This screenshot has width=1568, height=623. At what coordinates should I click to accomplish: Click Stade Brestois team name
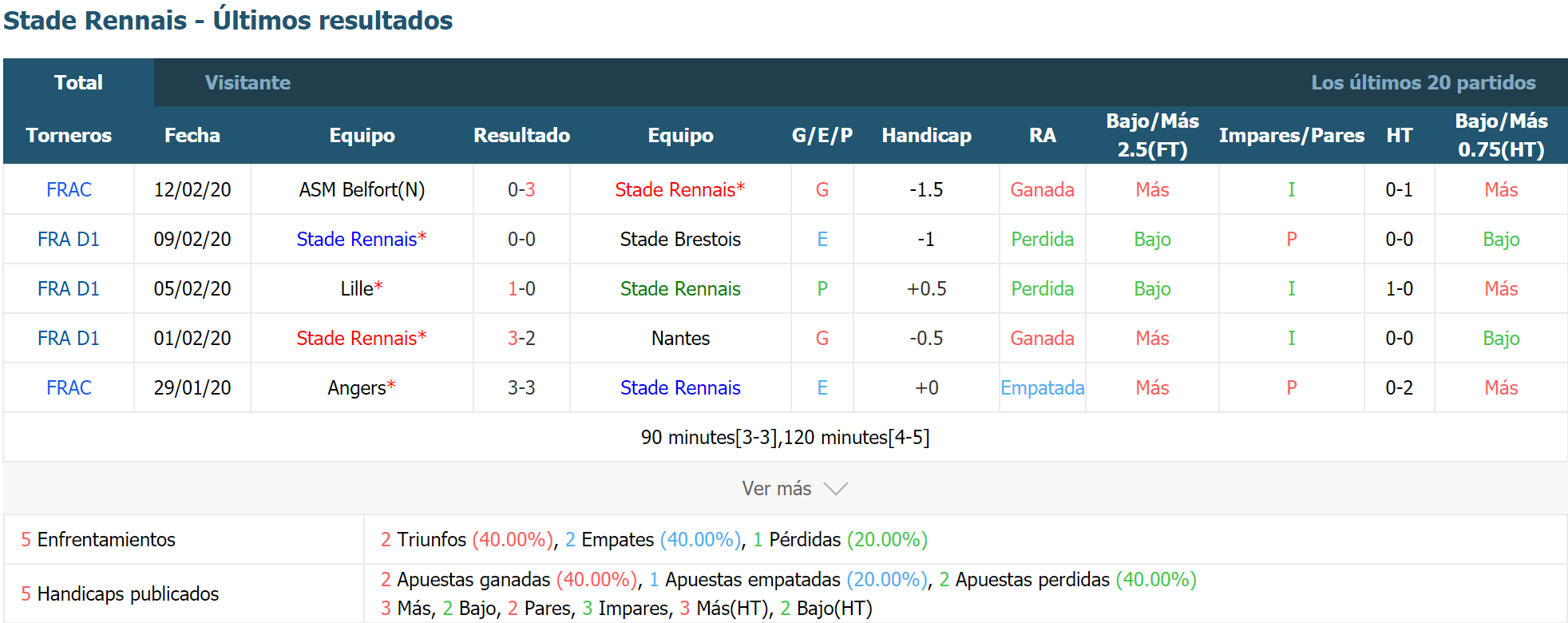point(680,239)
